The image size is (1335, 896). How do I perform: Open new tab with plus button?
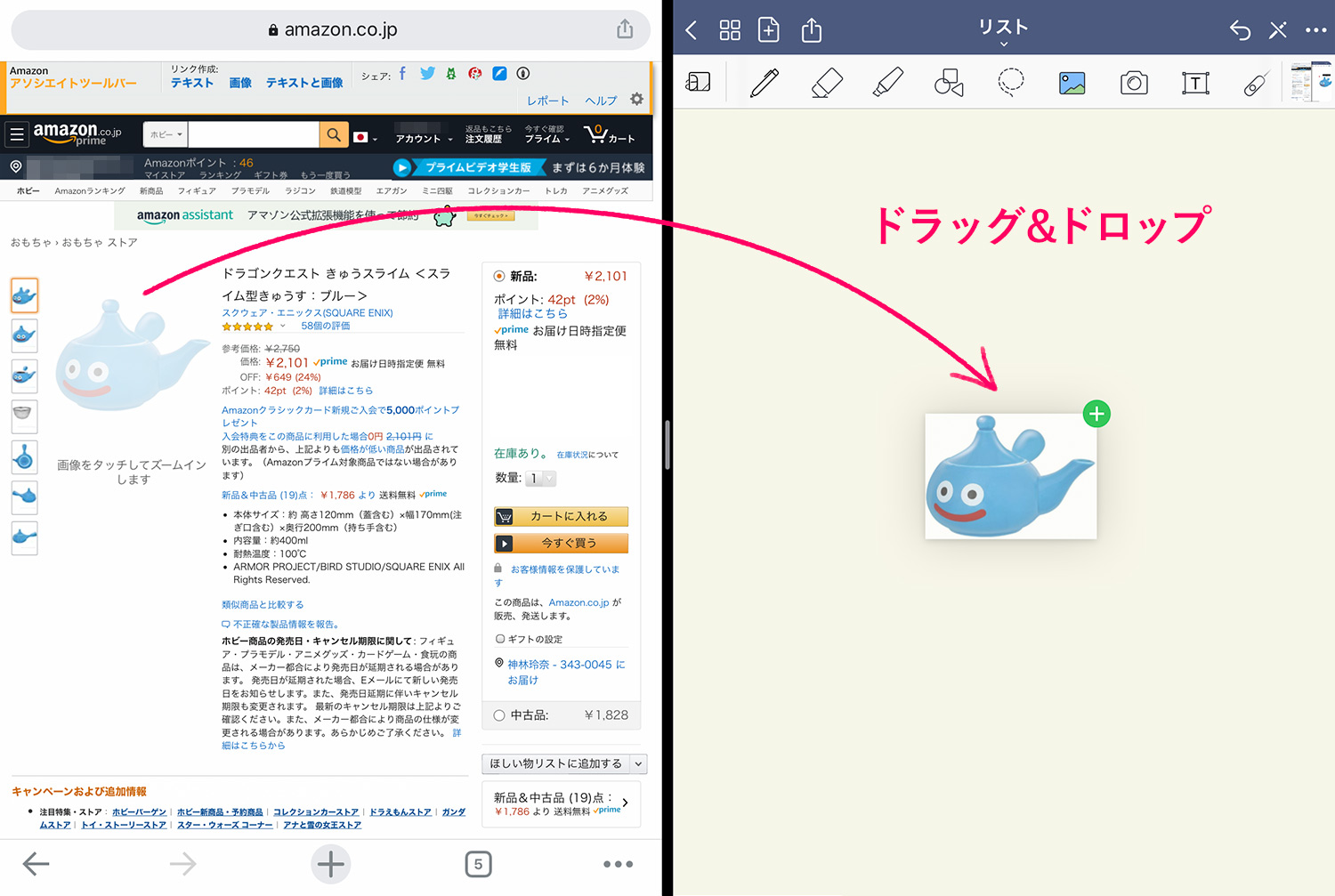(331, 864)
